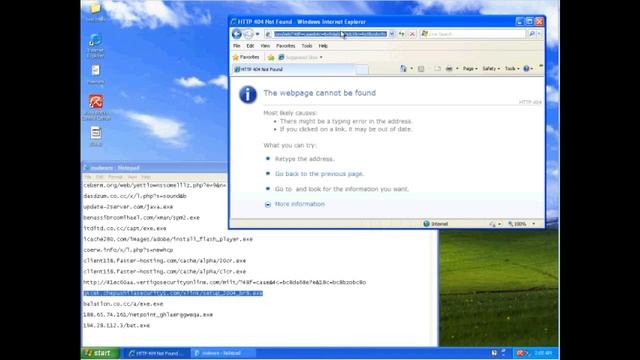Open the Page dropdown menu
This screenshot has height=360, width=640.
470,69
